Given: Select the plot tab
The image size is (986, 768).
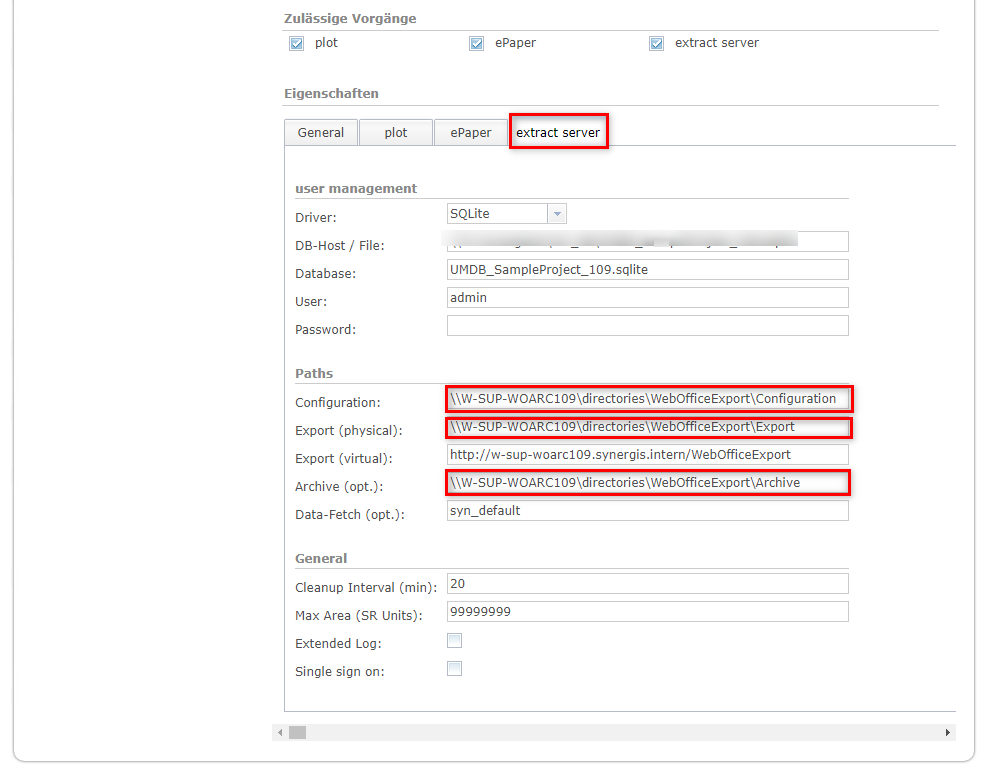Looking at the screenshot, I should (x=395, y=132).
